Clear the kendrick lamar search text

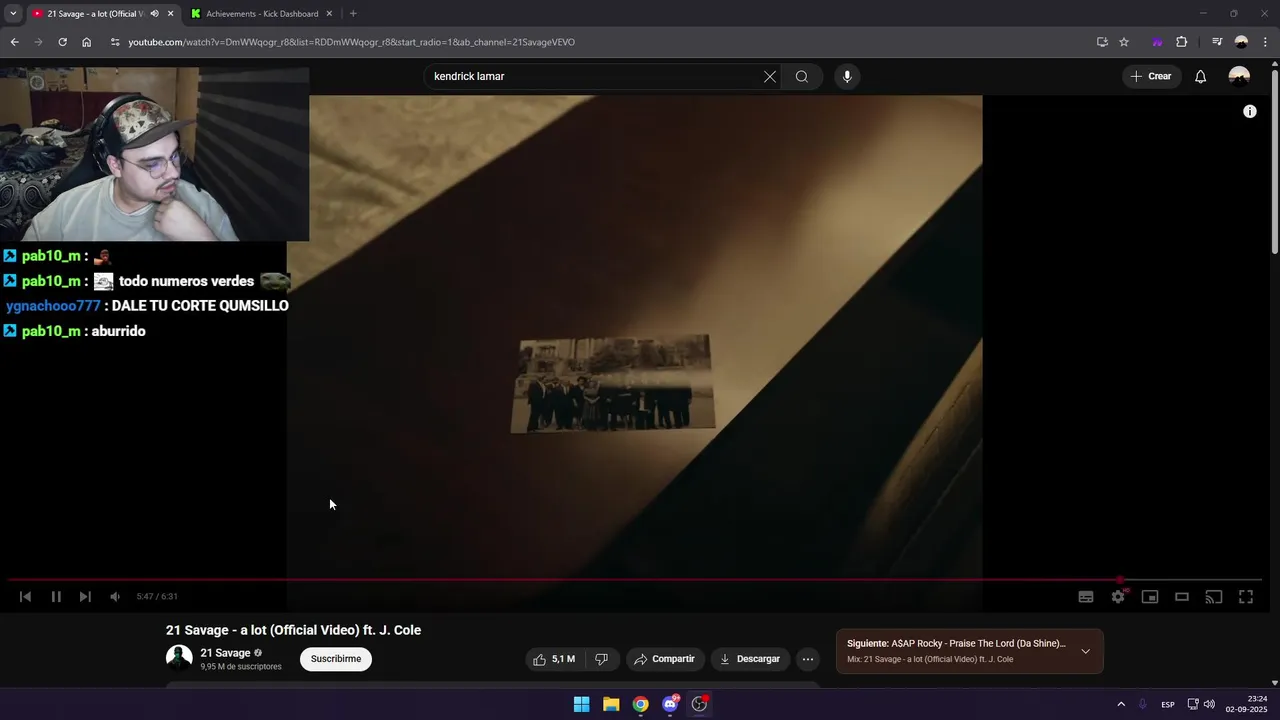pyautogui.click(x=770, y=77)
